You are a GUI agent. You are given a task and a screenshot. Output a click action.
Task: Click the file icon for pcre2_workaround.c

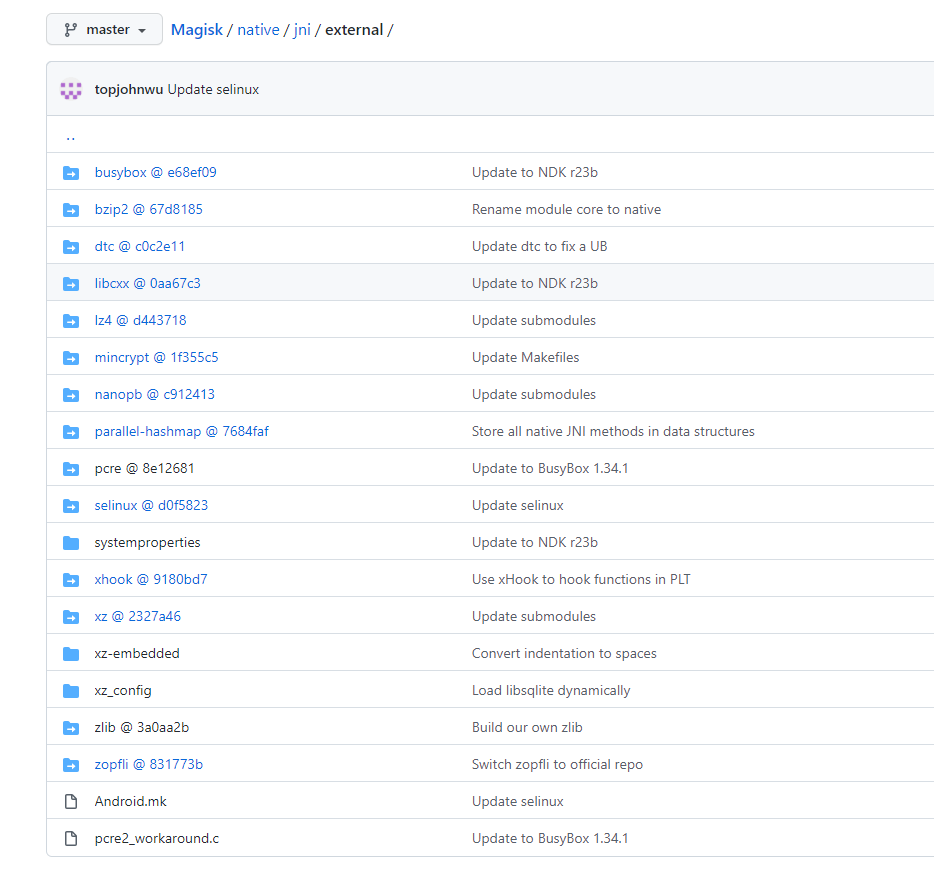pos(70,838)
